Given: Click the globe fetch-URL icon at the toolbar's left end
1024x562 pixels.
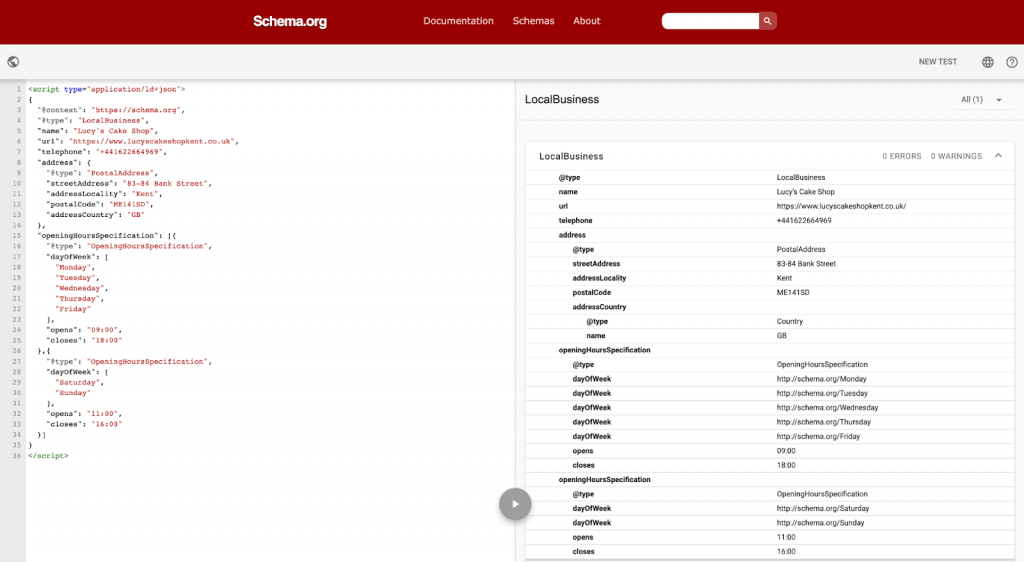Looking at the screenshot, I should click(13, 62).
